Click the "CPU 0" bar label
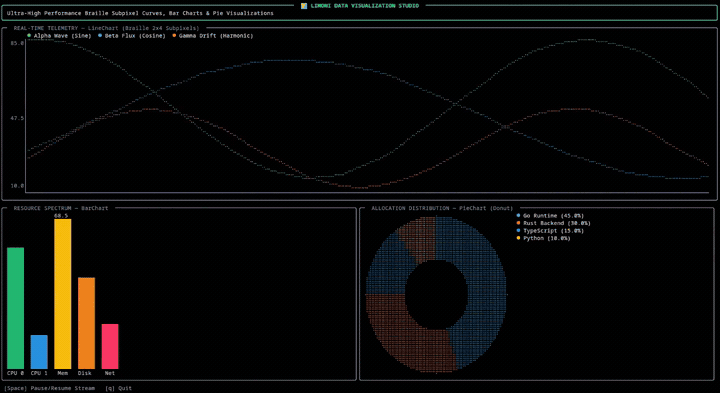The image size is (720, 393). [15, 373]
